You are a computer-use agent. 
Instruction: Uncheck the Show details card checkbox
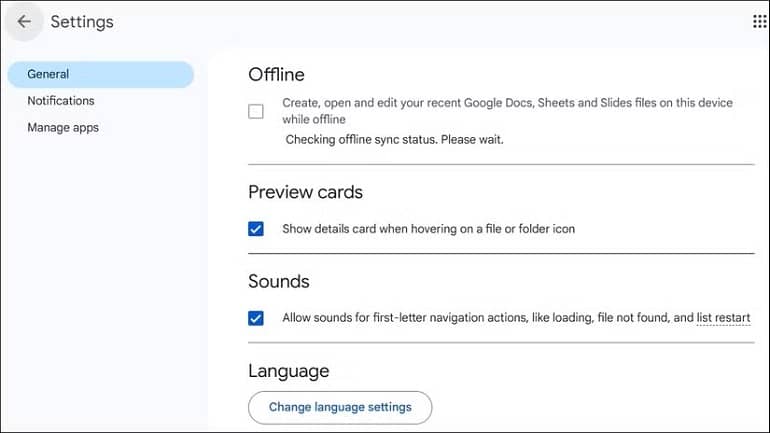tap(256, 229)
